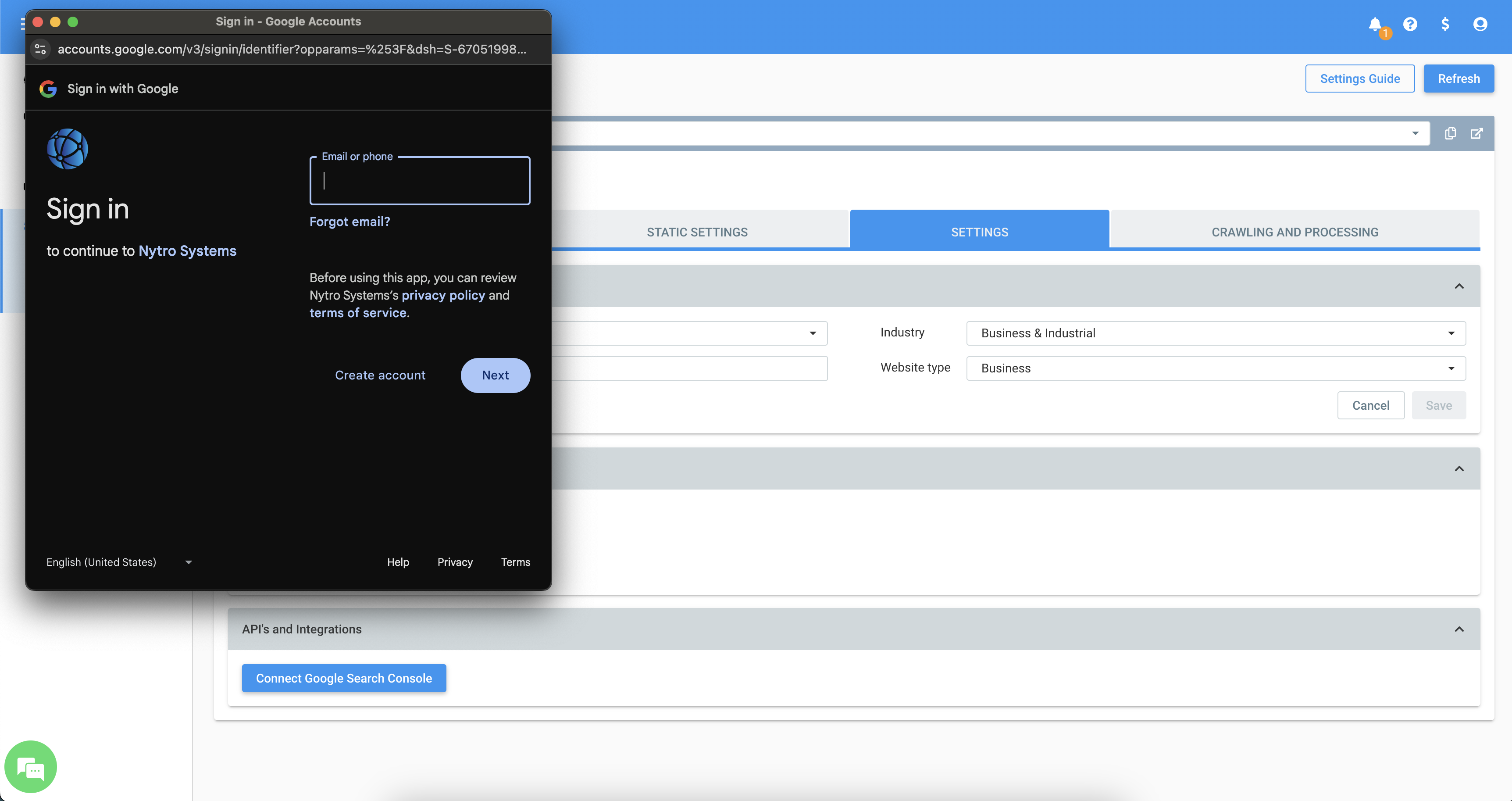Click the Nytro Systems globe logo

point(68,149)
